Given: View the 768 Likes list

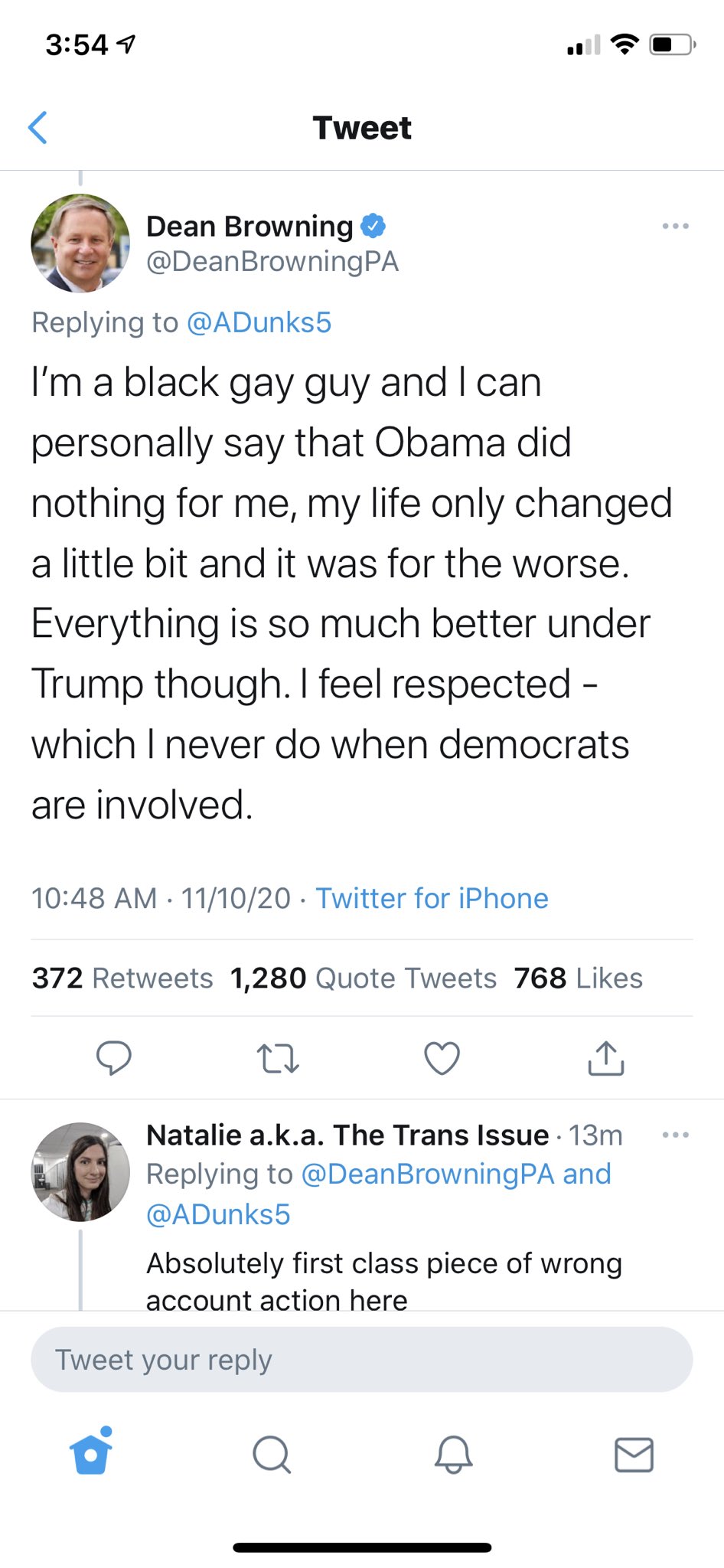Looking at the screenshot, I should click(x=578, y=978).
